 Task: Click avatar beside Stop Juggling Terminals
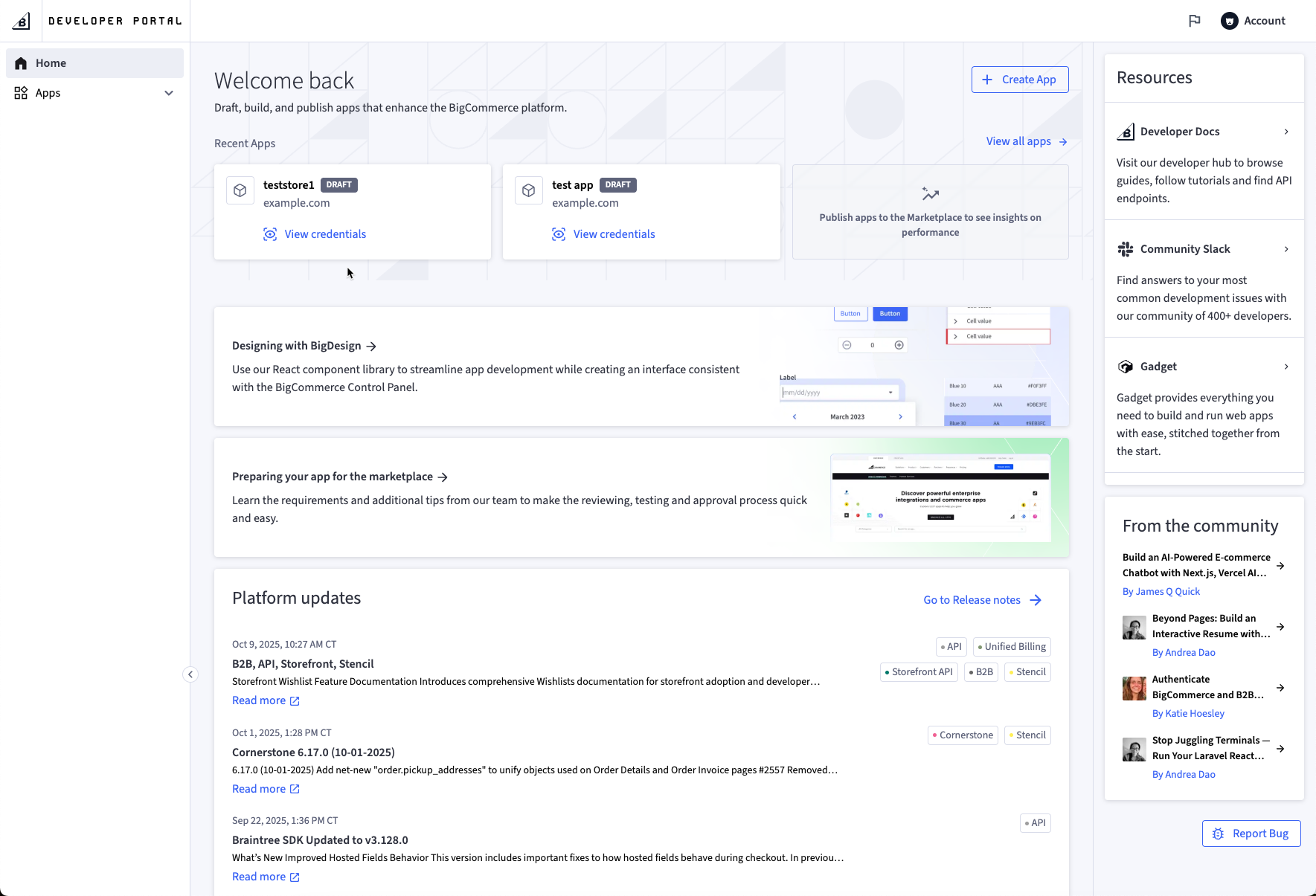click(x=1134, y=750)
